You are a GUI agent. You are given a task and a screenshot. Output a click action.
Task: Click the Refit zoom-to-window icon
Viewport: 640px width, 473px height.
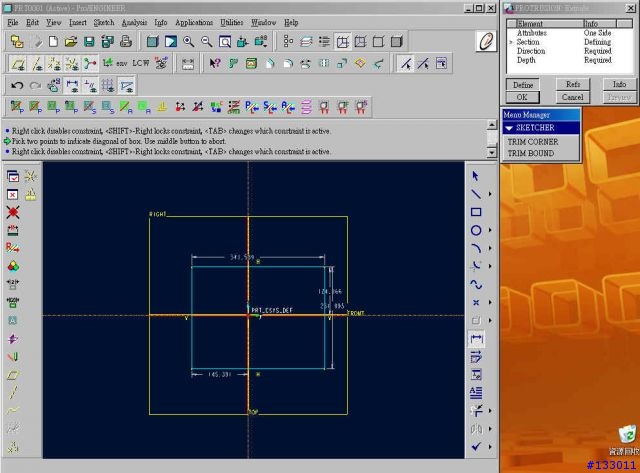[225, 41]
